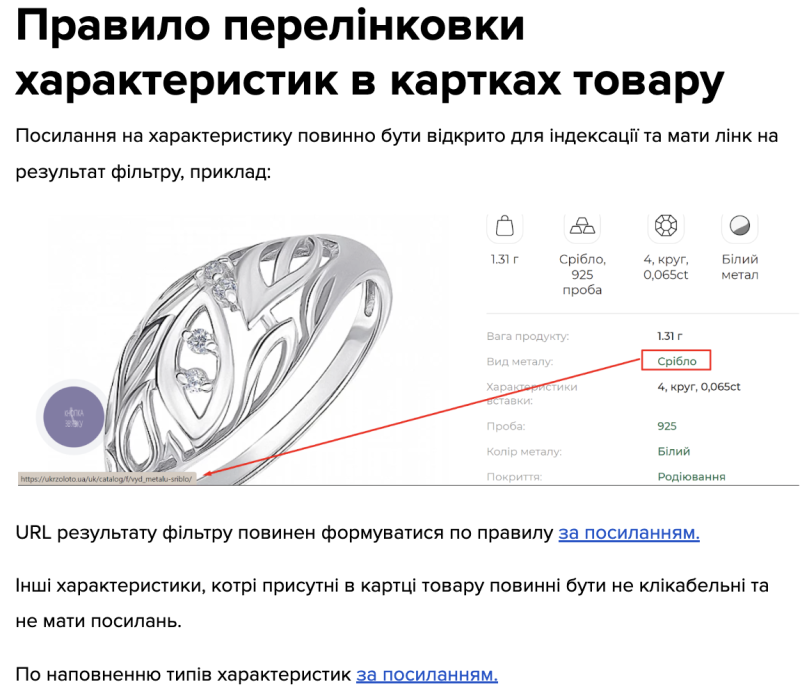The width and height of the screenshot is (800, 698).
Task: Click the 'Білий метал' icon caption
Action: 740,267
